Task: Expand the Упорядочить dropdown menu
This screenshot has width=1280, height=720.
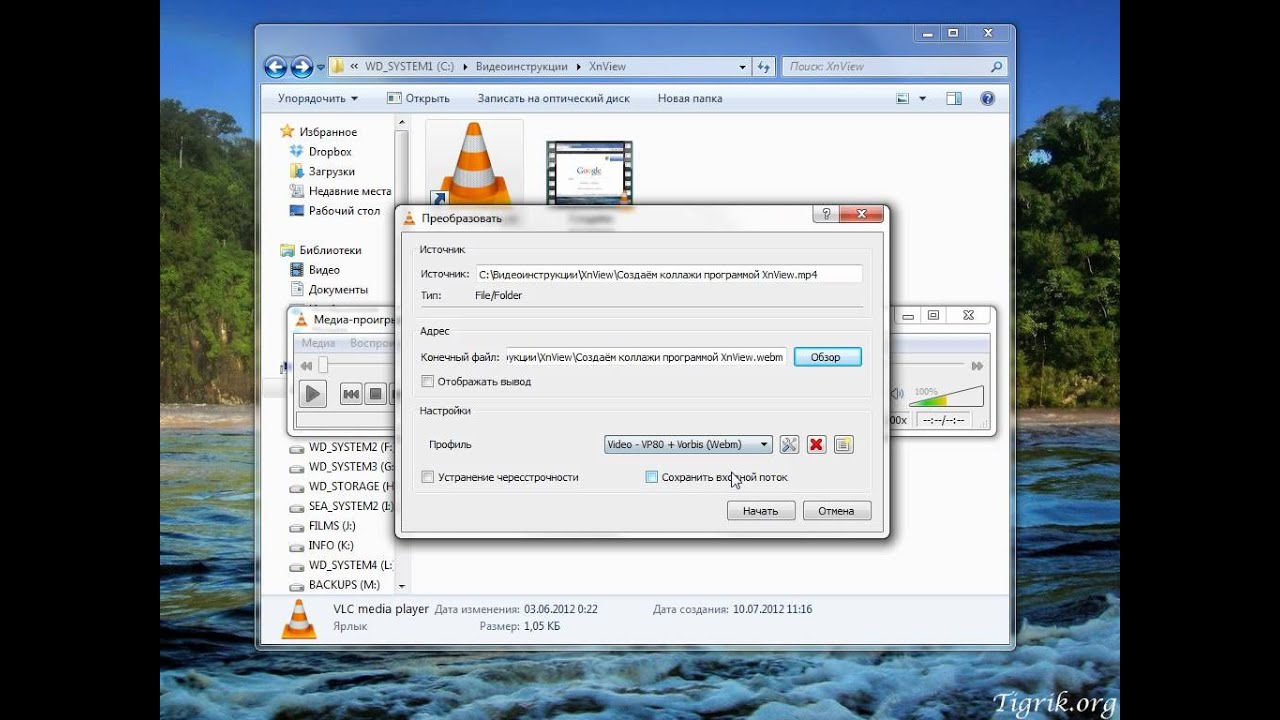Action: coord(318,99)
